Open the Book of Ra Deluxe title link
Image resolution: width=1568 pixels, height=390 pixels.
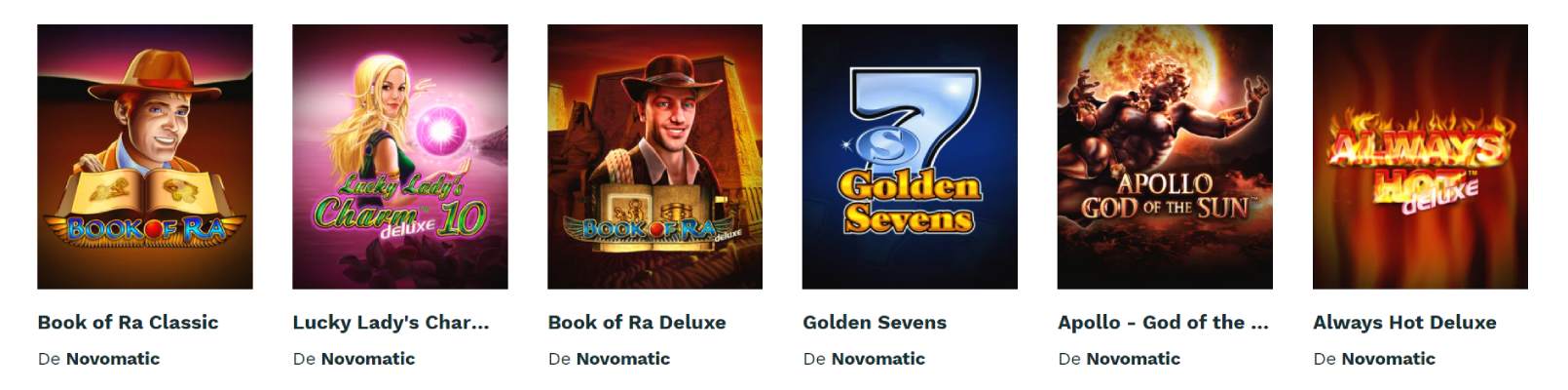(637, 322)
